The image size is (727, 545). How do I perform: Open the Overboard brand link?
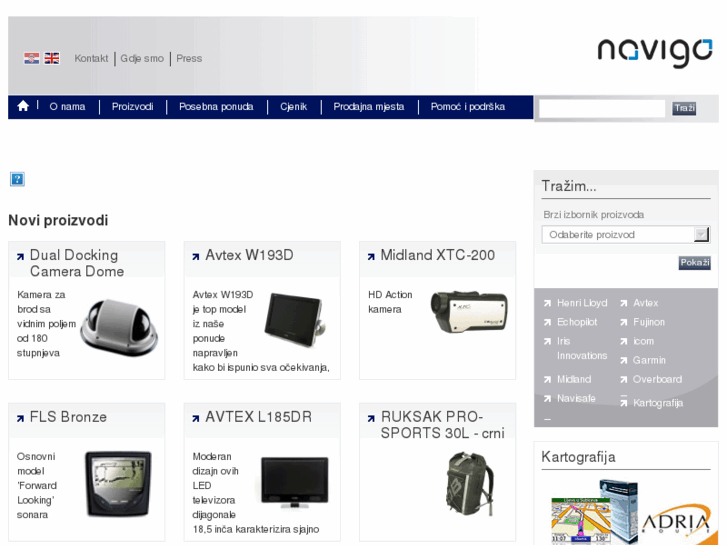click(657, 379)
